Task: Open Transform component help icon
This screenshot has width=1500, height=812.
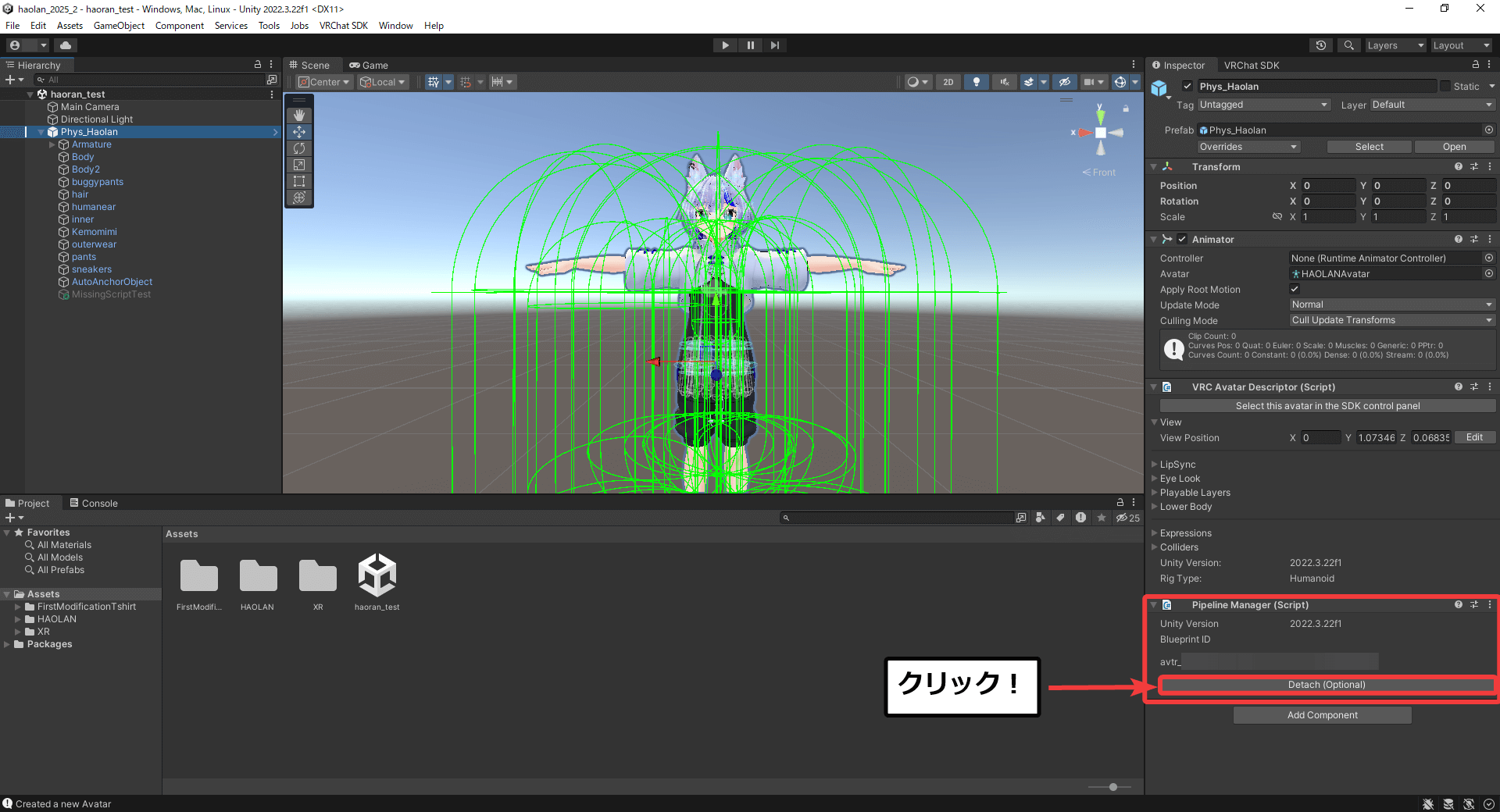Action: [x=1458, y=166]
